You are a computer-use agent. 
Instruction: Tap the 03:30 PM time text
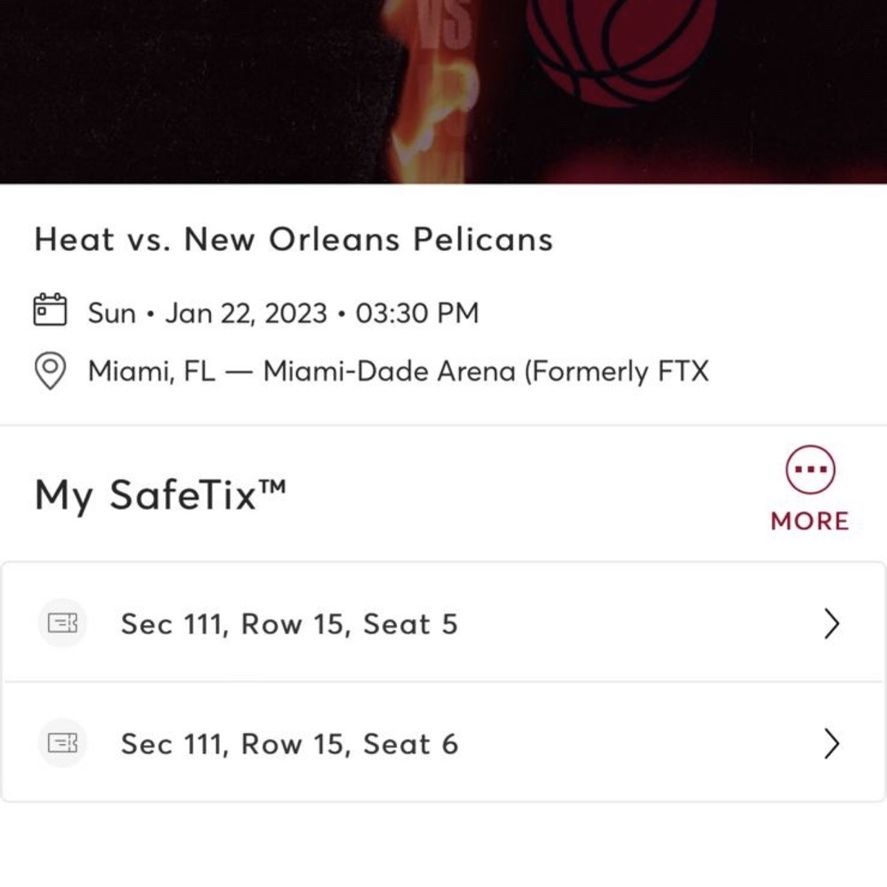(417, 313)
